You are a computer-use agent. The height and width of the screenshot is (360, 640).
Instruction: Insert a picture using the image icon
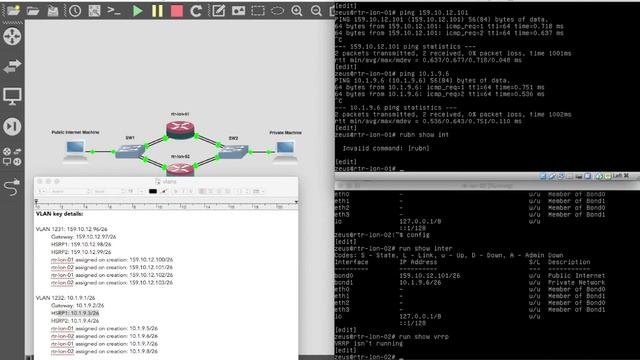238,11
